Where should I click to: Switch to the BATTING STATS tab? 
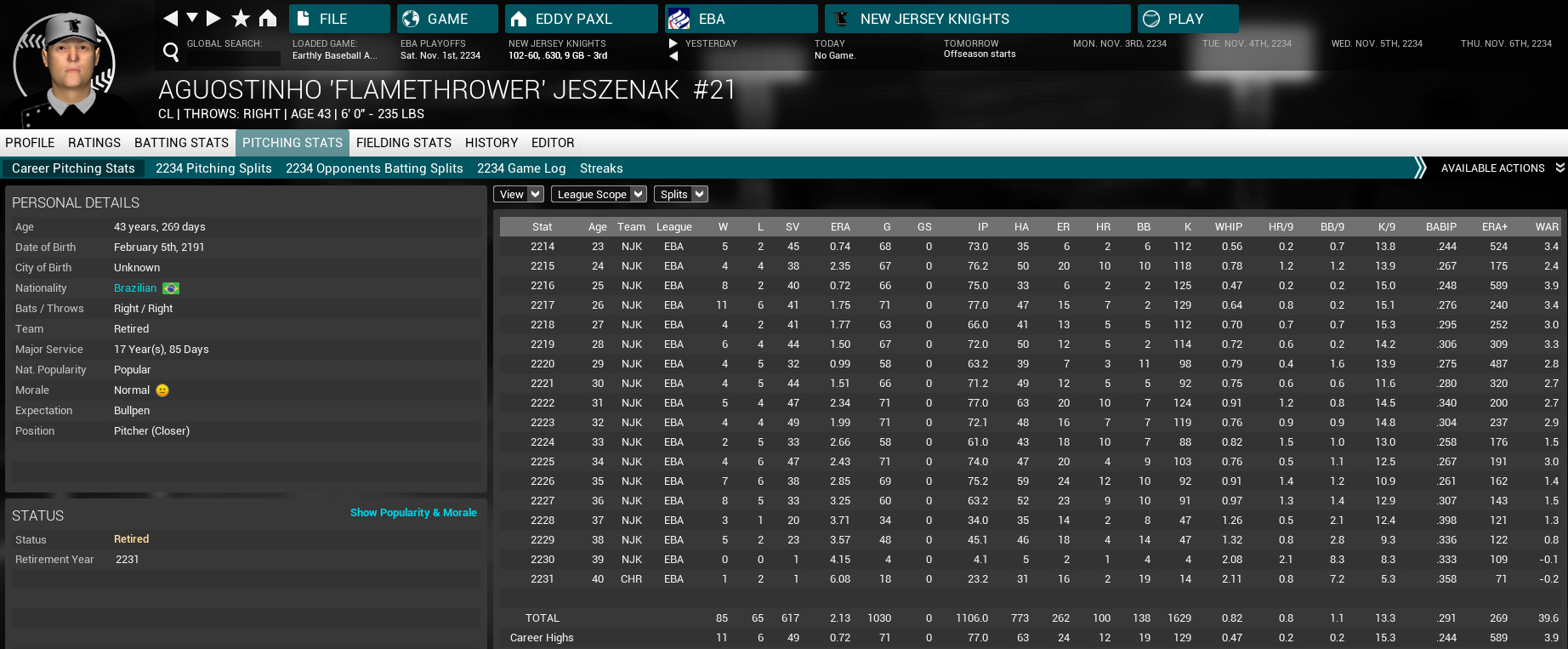pyautogui.click(x=181, y=143)
